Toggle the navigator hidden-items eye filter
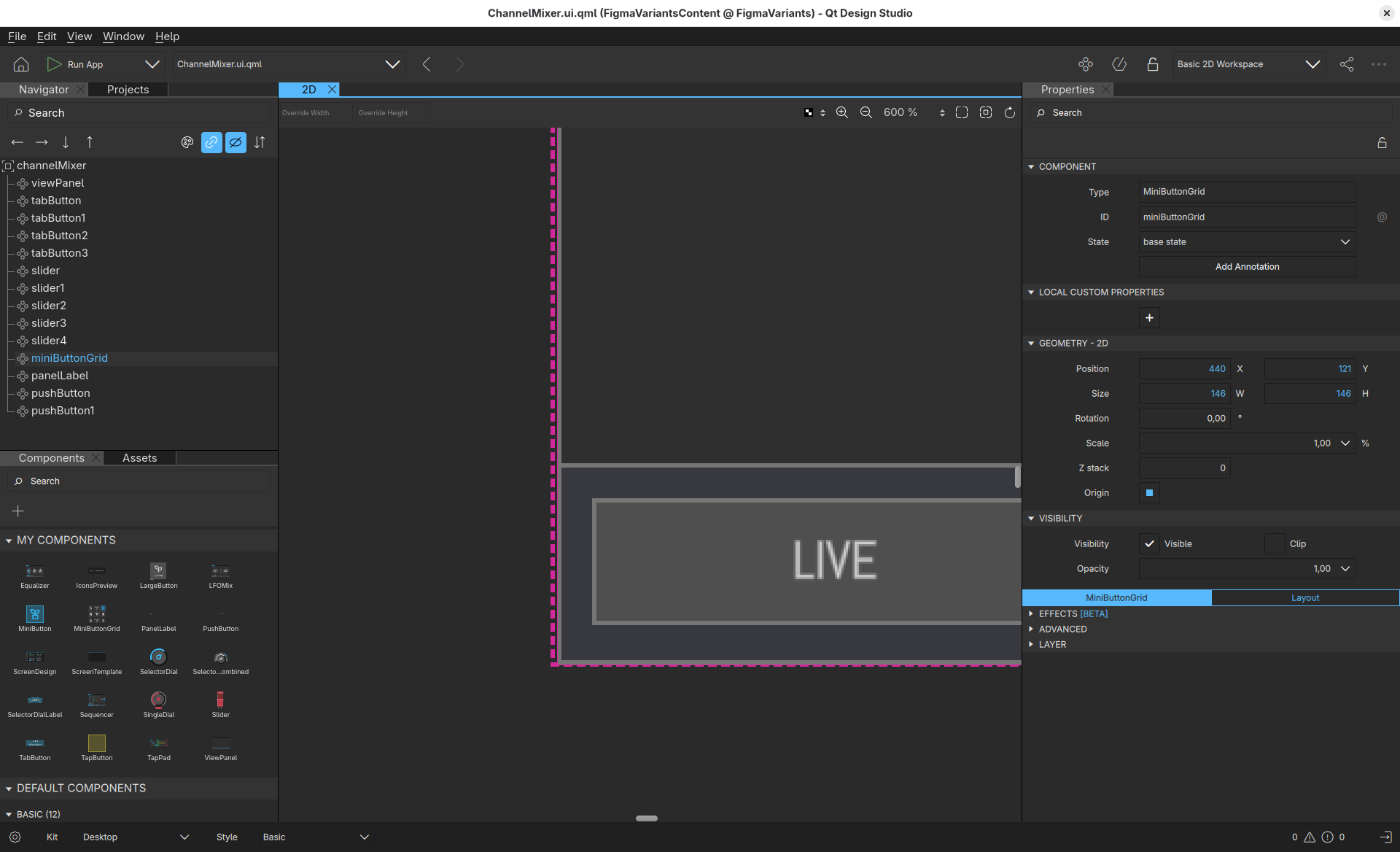 236,142
